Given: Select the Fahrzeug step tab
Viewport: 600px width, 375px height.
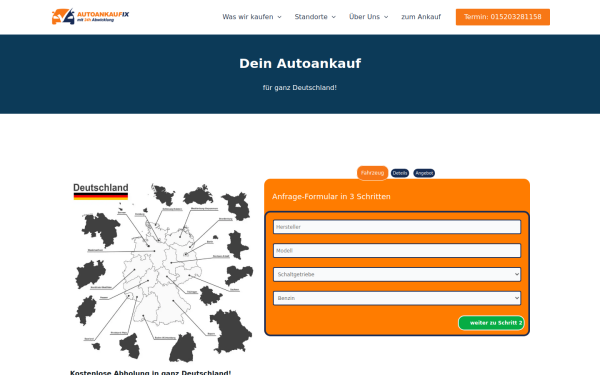Looking at the screenshot, I should click(x=372, y=173).
